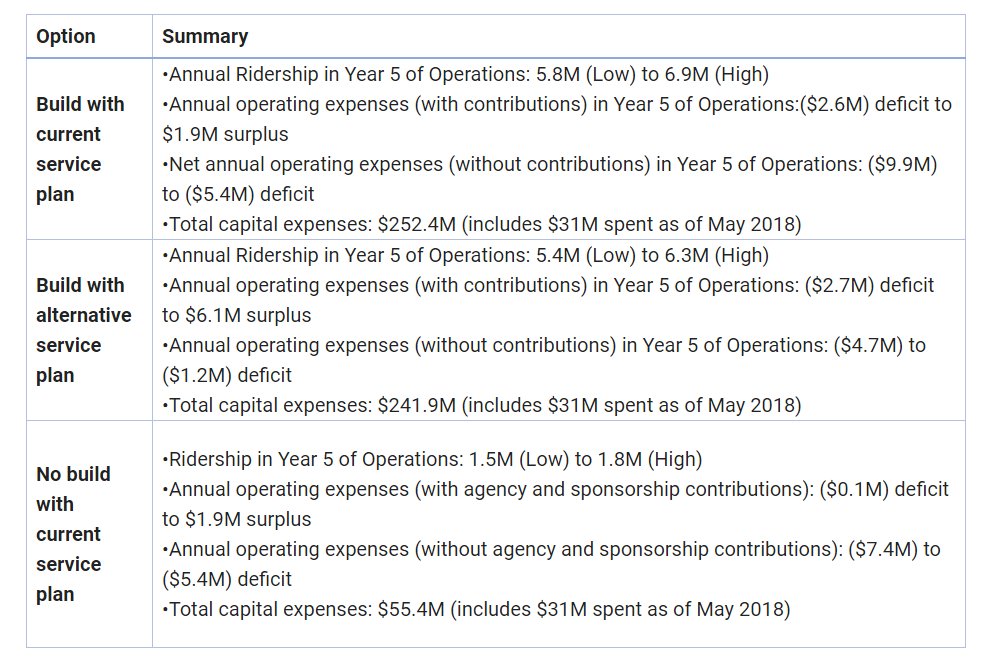Click the $252.4M total capital expenses line
Viewport: 1005px width, 665px height.
pyautogui.click(x=481, y=224)
